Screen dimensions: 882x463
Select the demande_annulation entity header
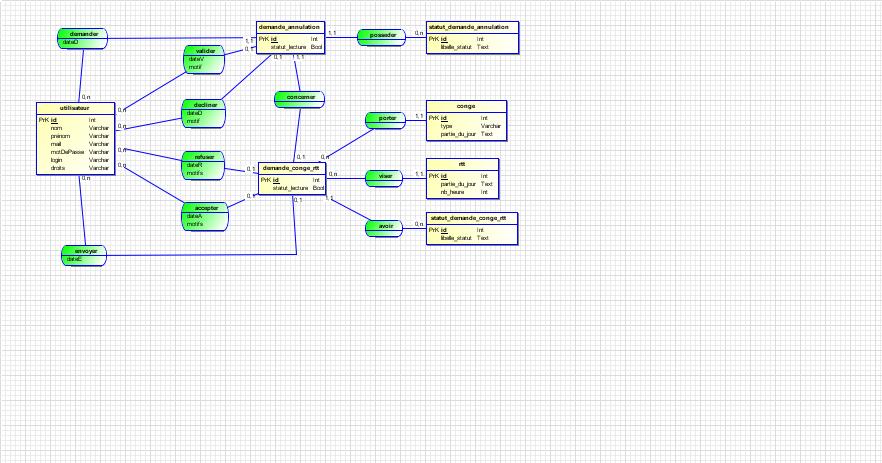(290, 27)
